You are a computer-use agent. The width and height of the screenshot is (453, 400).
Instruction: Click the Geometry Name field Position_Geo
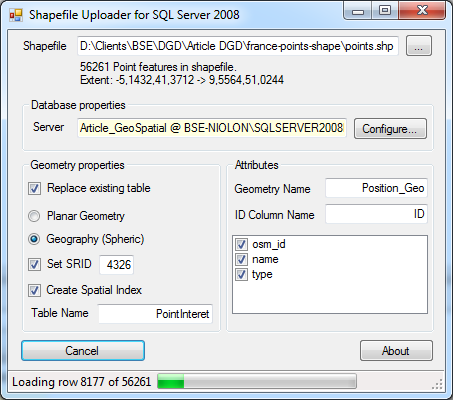point(376,188)
